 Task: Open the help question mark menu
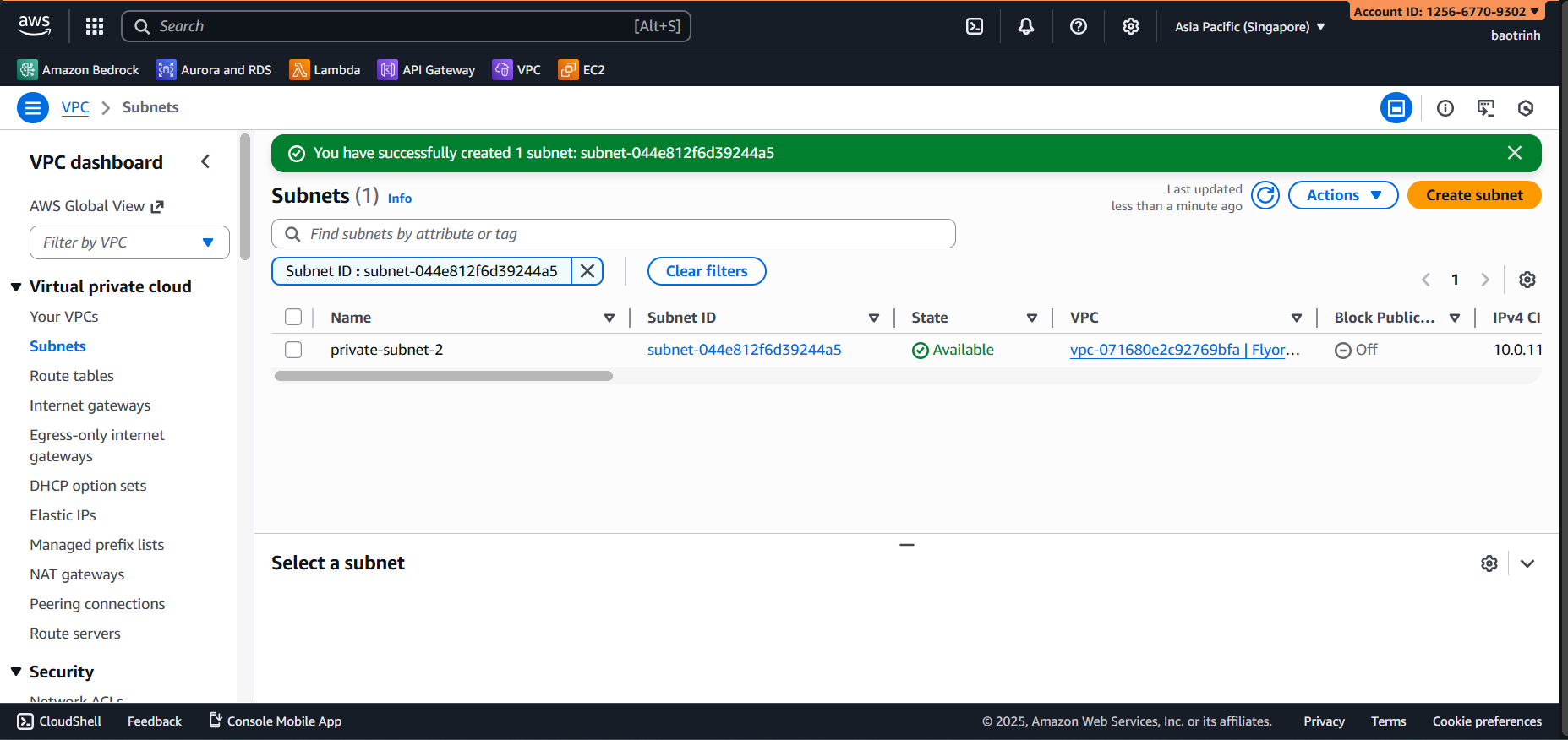click(1078, 26)
